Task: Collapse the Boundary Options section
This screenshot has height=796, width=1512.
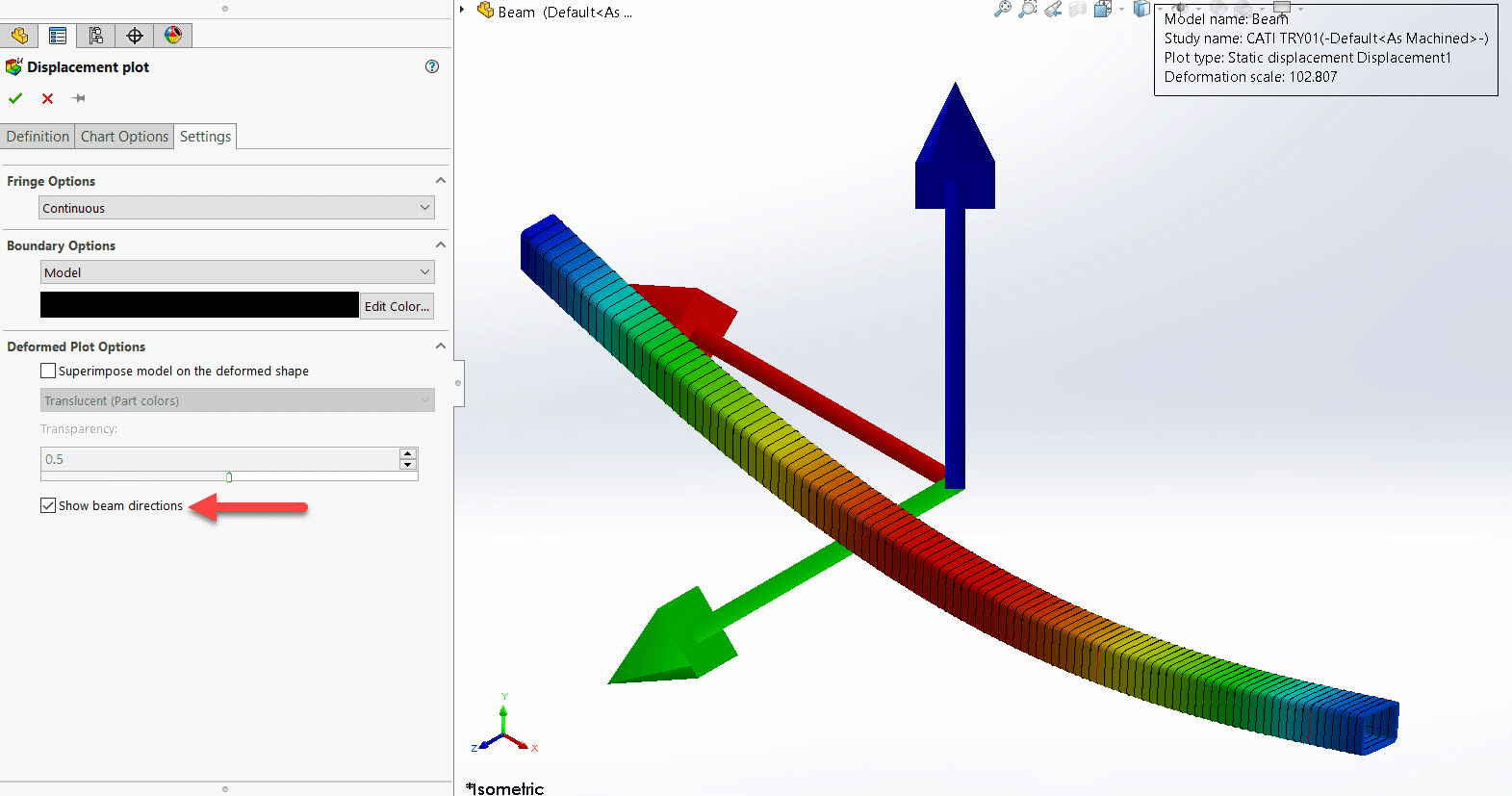Action: point(441,245)
